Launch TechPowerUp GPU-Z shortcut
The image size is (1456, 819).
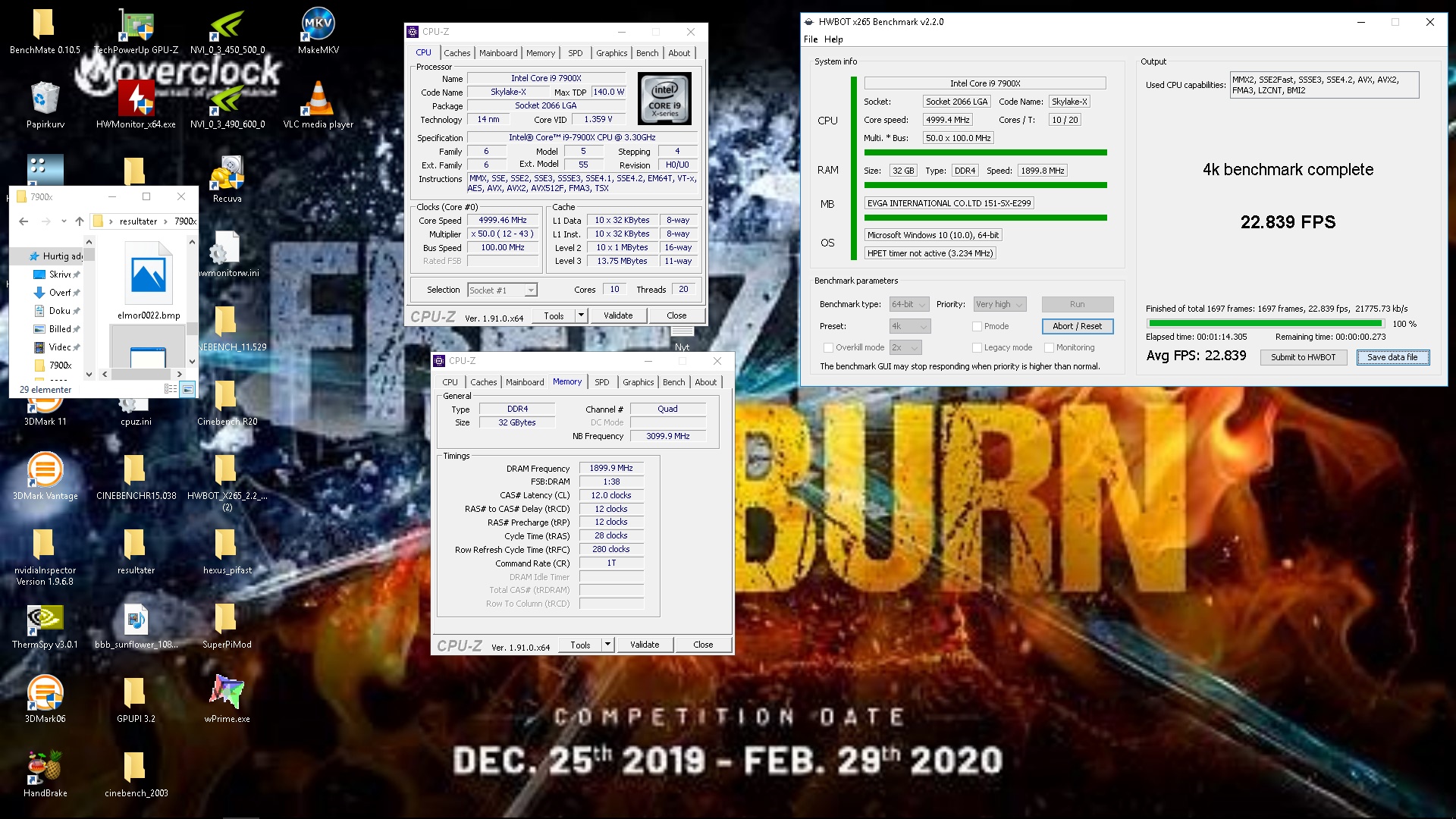[136, 30]
